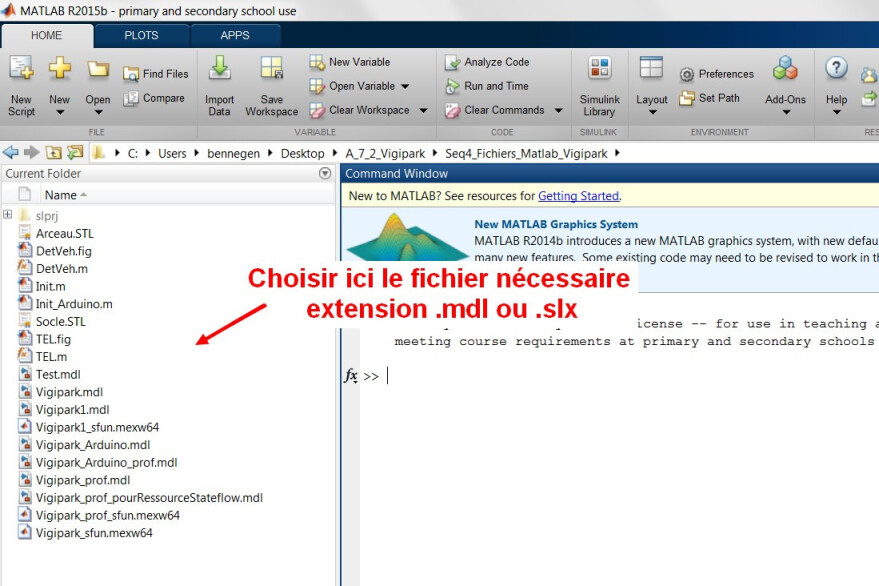Click the Compare files icon
This screenshot has height=586, width=879.
pyautogui.click(x=131, y=98)
